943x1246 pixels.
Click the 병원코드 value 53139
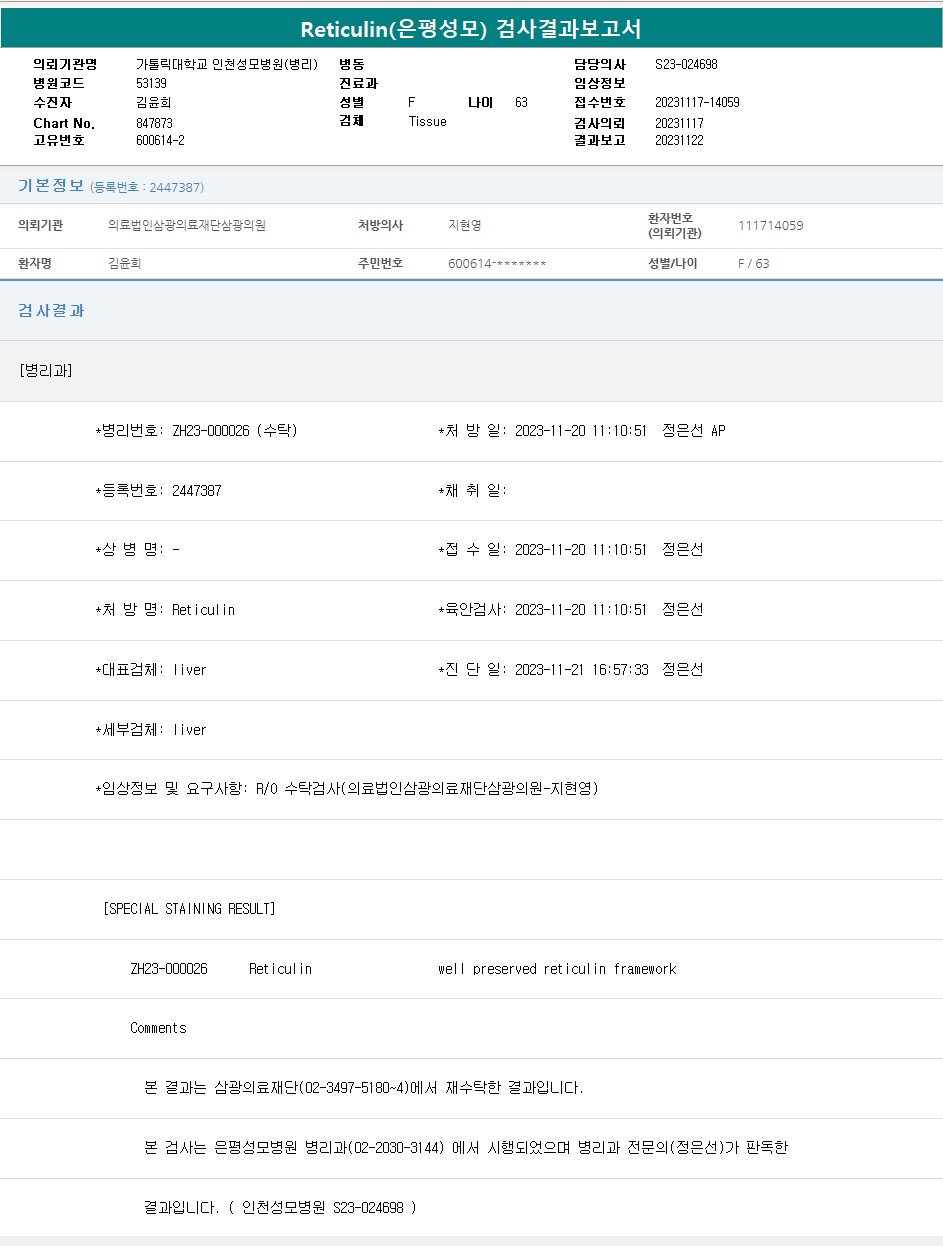point(151,83)
